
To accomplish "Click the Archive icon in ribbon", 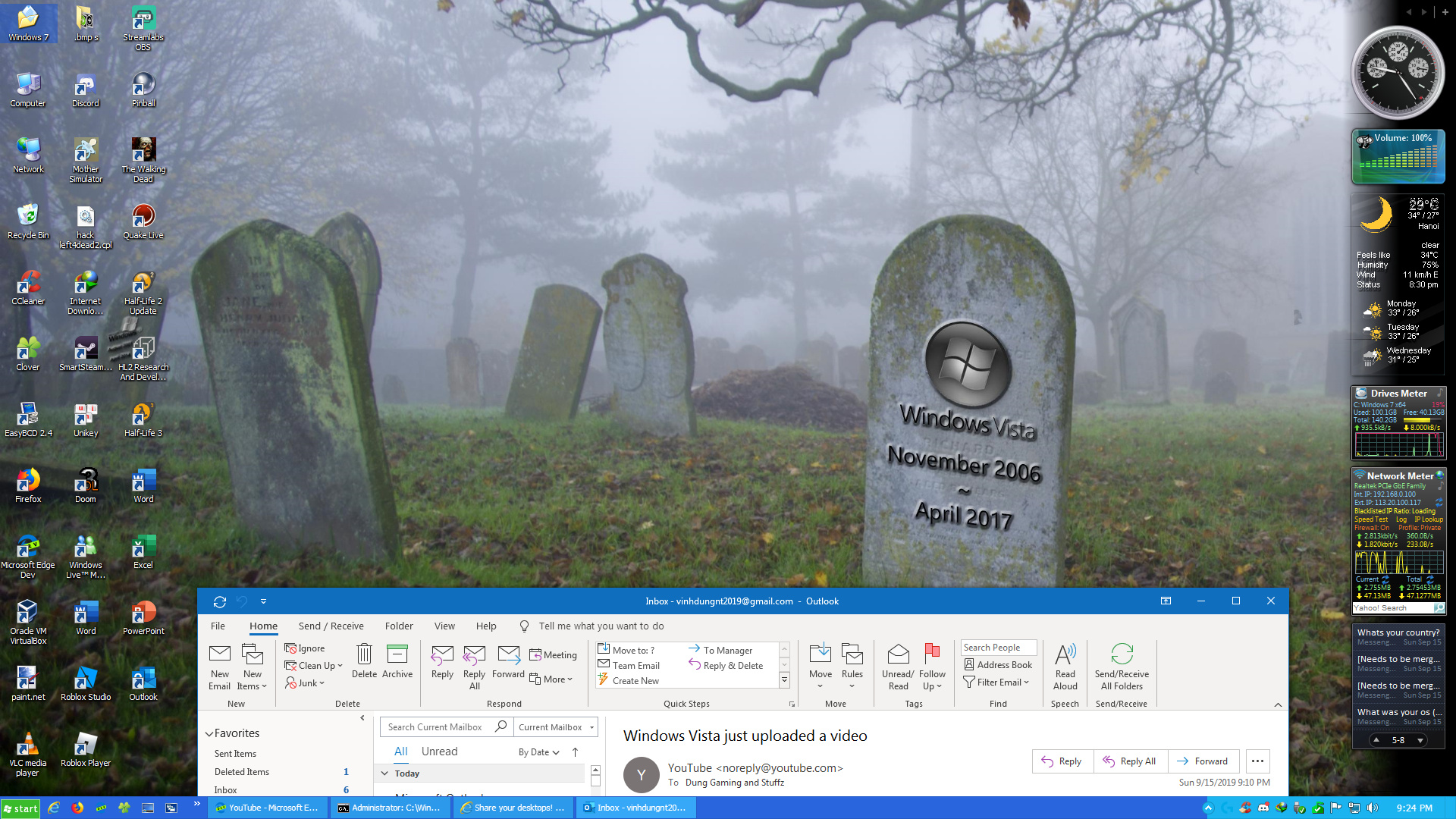I will click(x=397, y=654).
